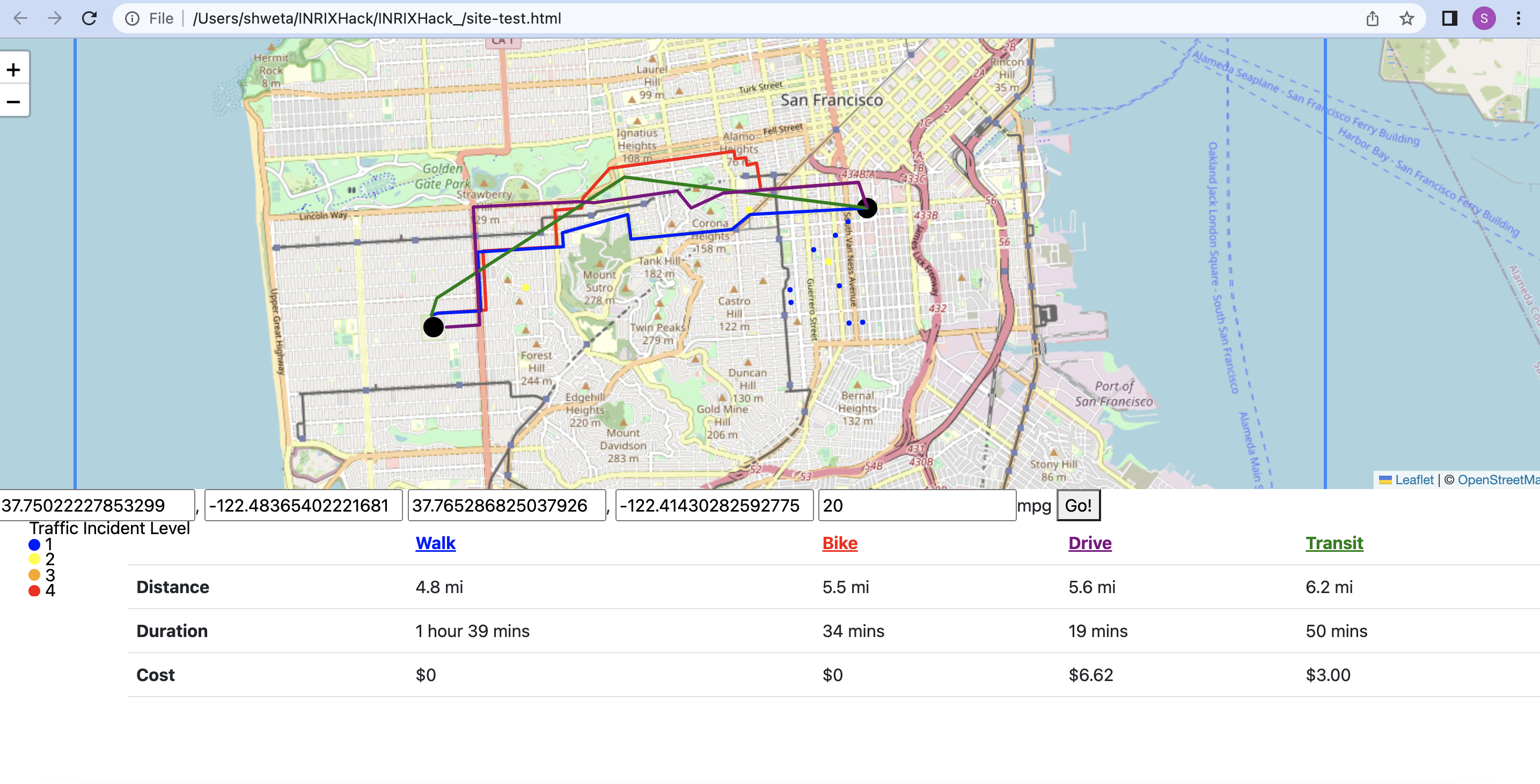Select the Transit column header link
Viewport: 1540px width, 784px height.
coord(1334,543)
